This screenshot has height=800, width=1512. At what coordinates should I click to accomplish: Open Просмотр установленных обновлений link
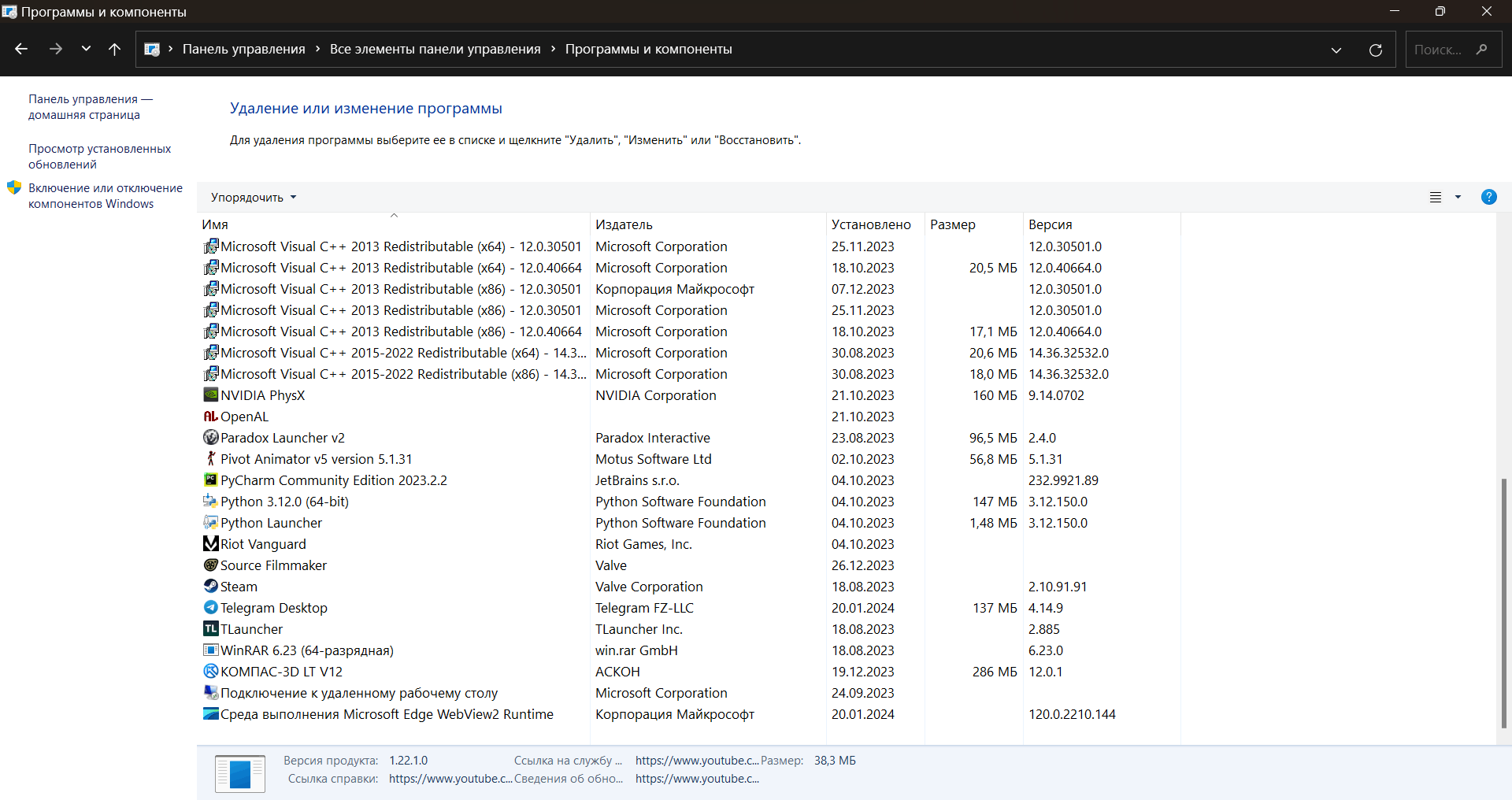pyautogui.click(x=99, y=157)
